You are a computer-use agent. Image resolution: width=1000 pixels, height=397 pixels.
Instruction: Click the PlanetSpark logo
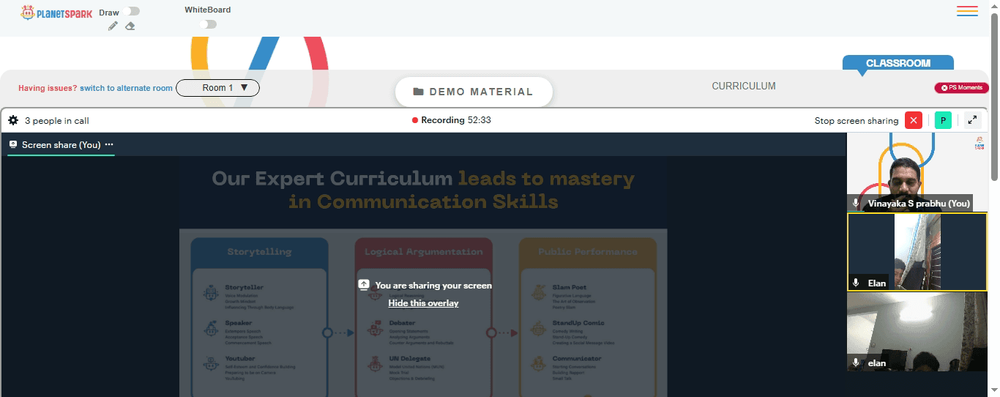click(56, 12)
